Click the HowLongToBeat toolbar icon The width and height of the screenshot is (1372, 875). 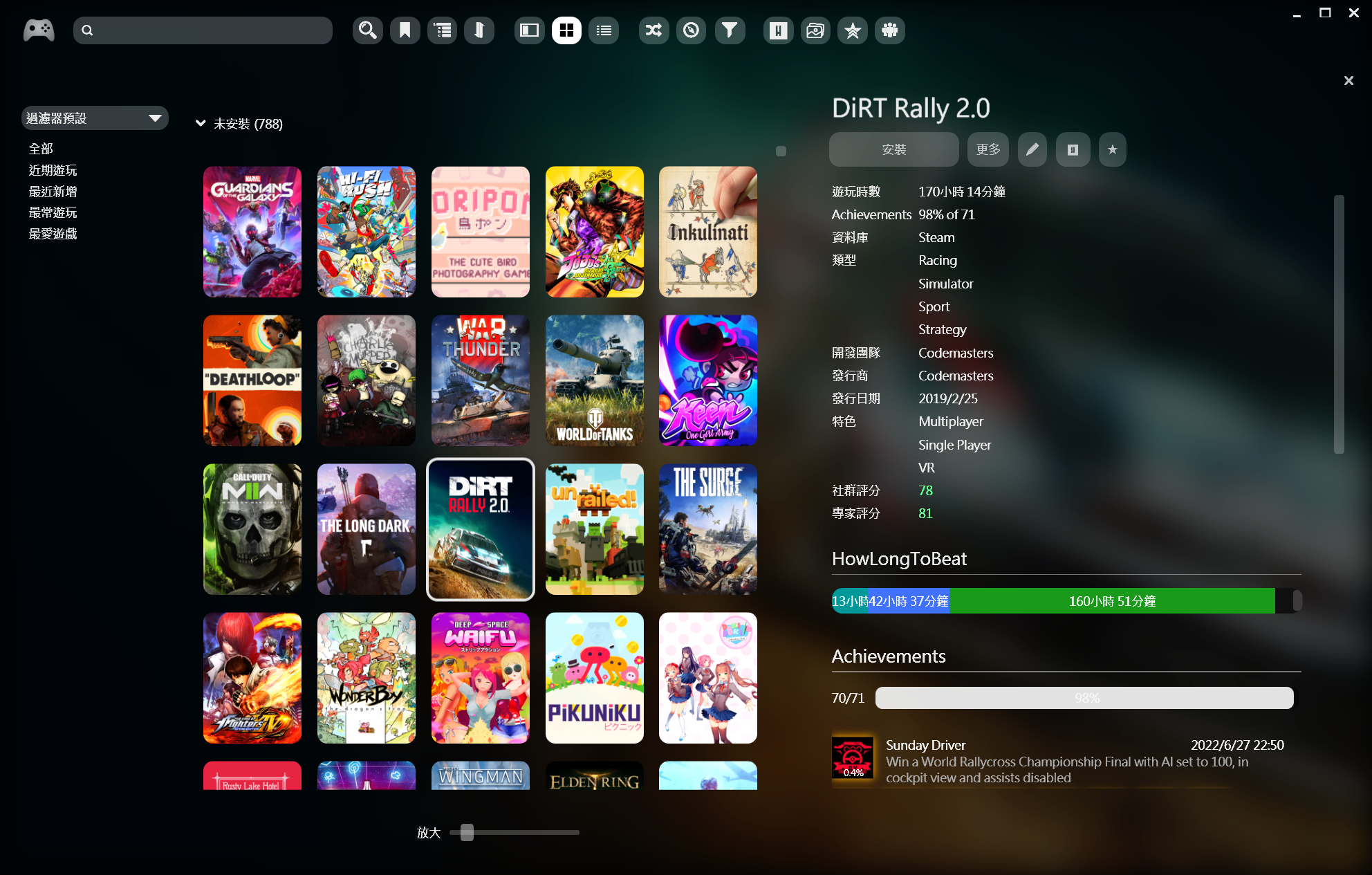[x=779, y=30]
